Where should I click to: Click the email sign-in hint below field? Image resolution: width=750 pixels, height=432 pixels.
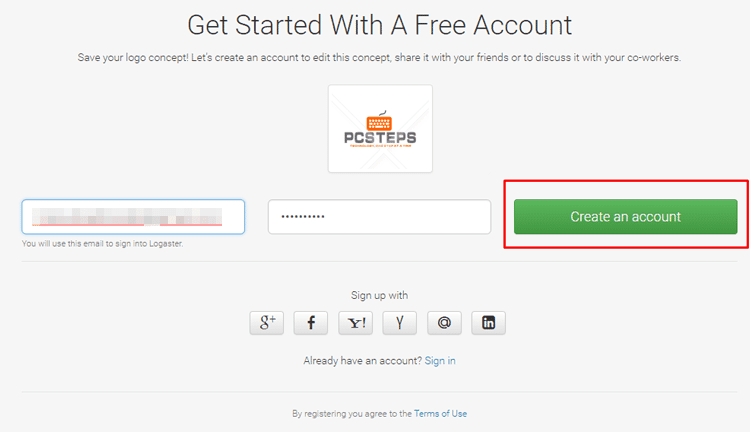pyautogui.click(x=102, y=244)
